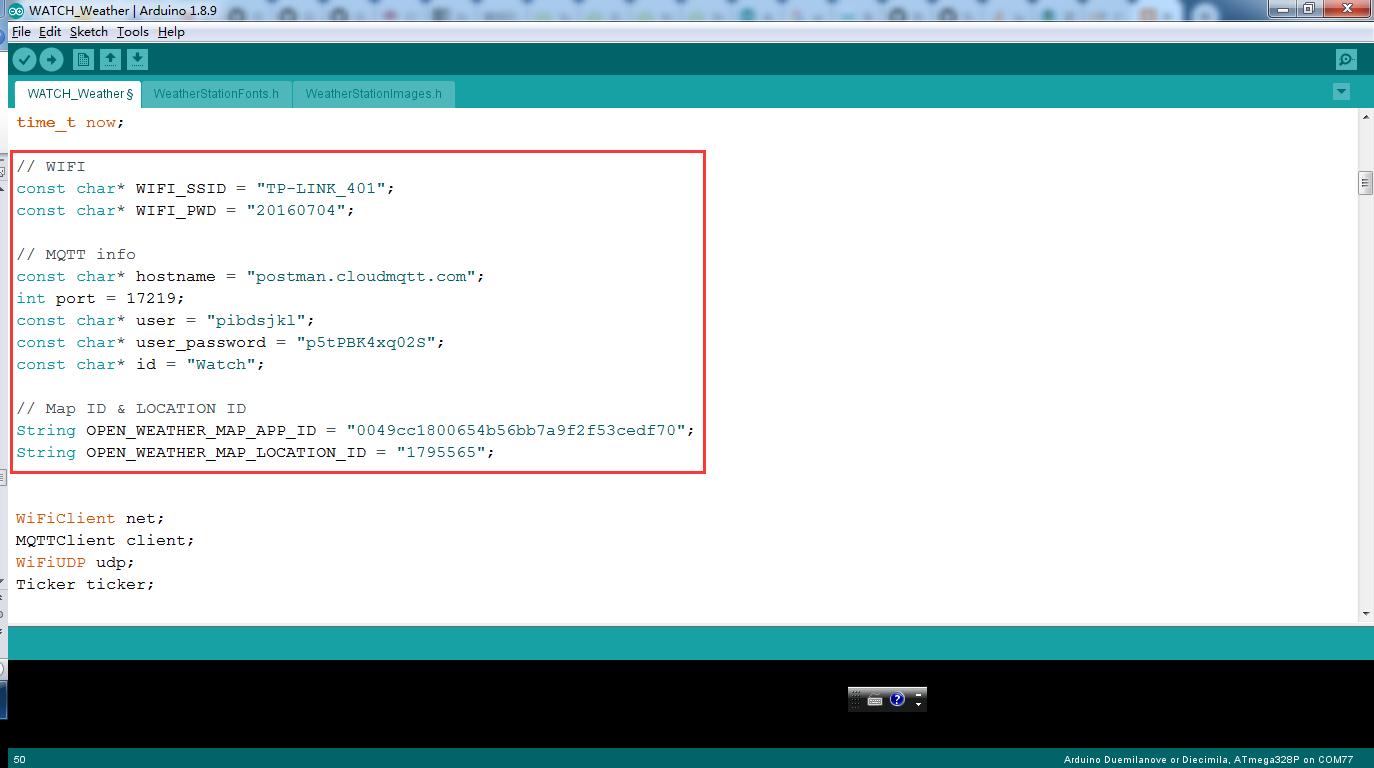Open a sketch using the Open icon
Viewport: 1374px width, 768px height.
tap(111, 60)
